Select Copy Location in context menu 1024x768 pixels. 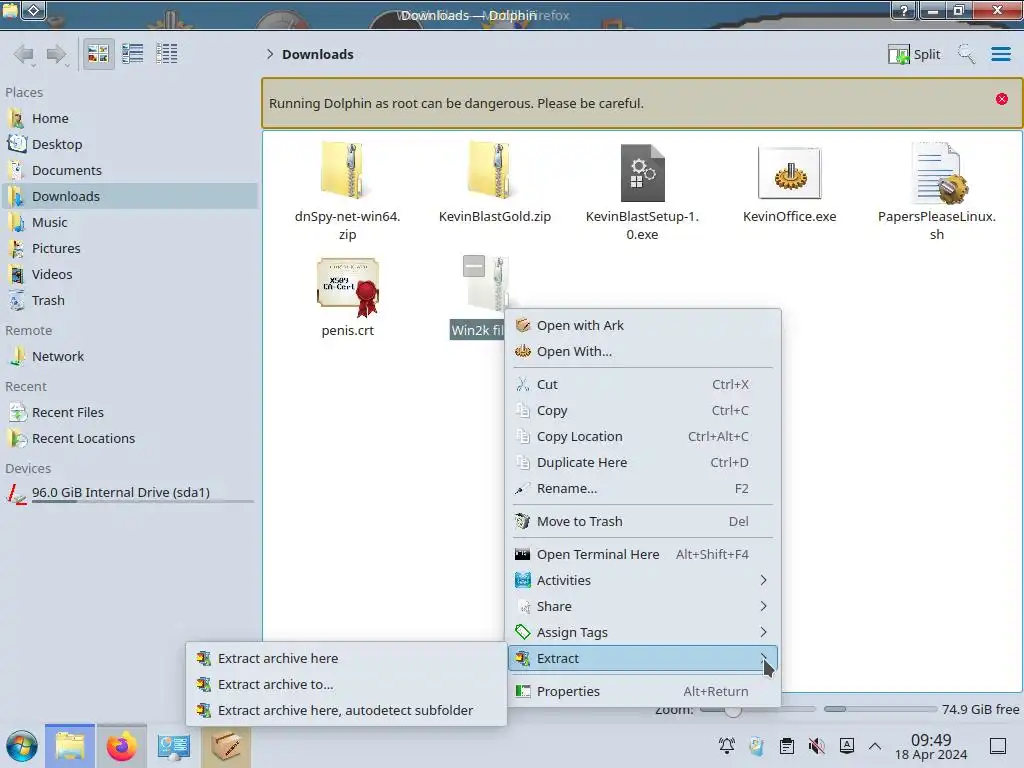[x=644, y=437]
